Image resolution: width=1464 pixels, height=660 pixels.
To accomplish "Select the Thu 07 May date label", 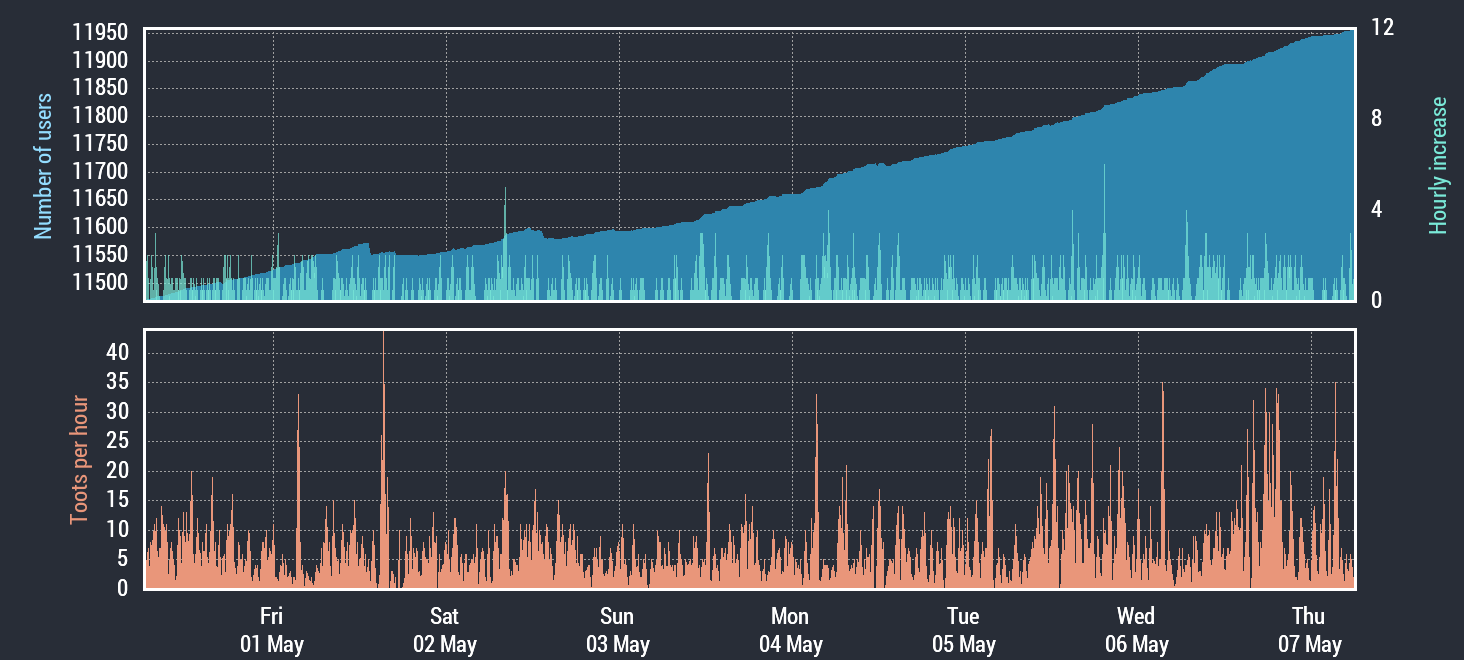I will [1309, 630].
